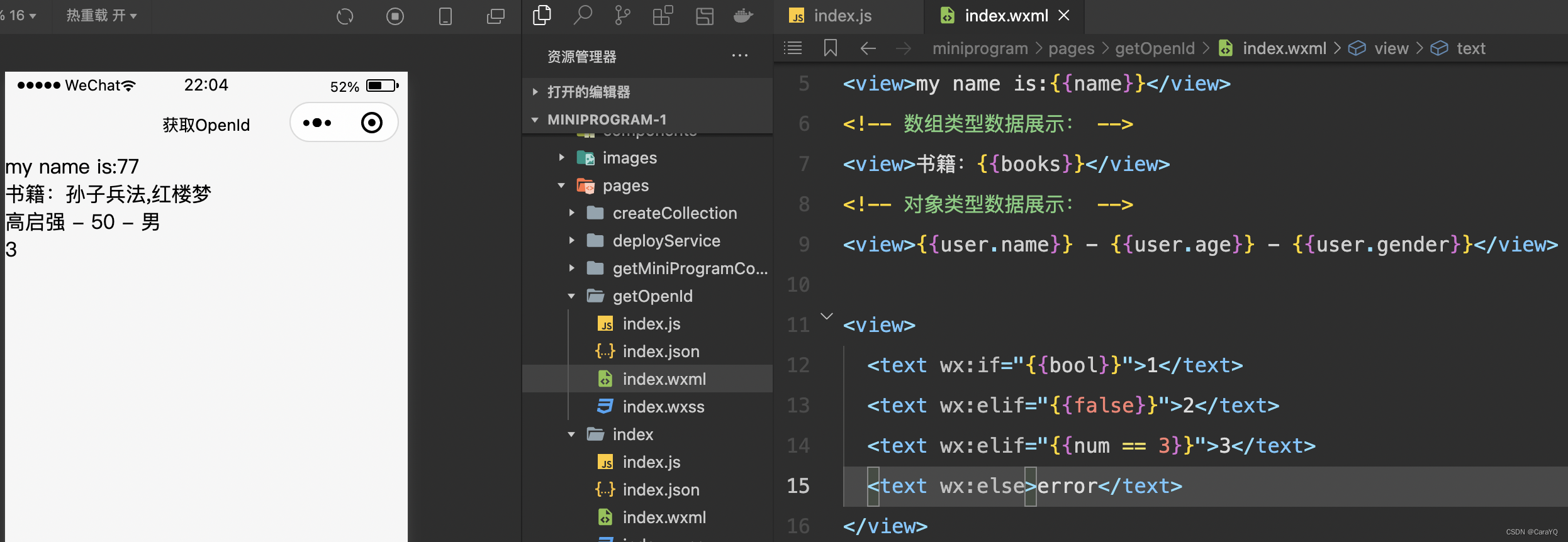
Task: Click the phone device icon in toolbar
Action: [445, 16]
